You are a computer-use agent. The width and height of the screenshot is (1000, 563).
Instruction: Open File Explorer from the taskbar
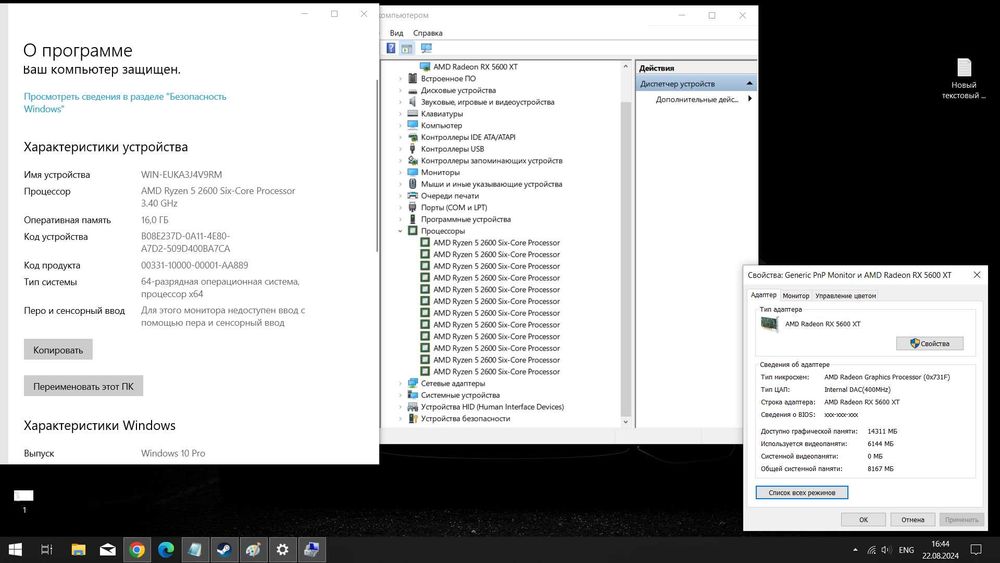point(78,549)
